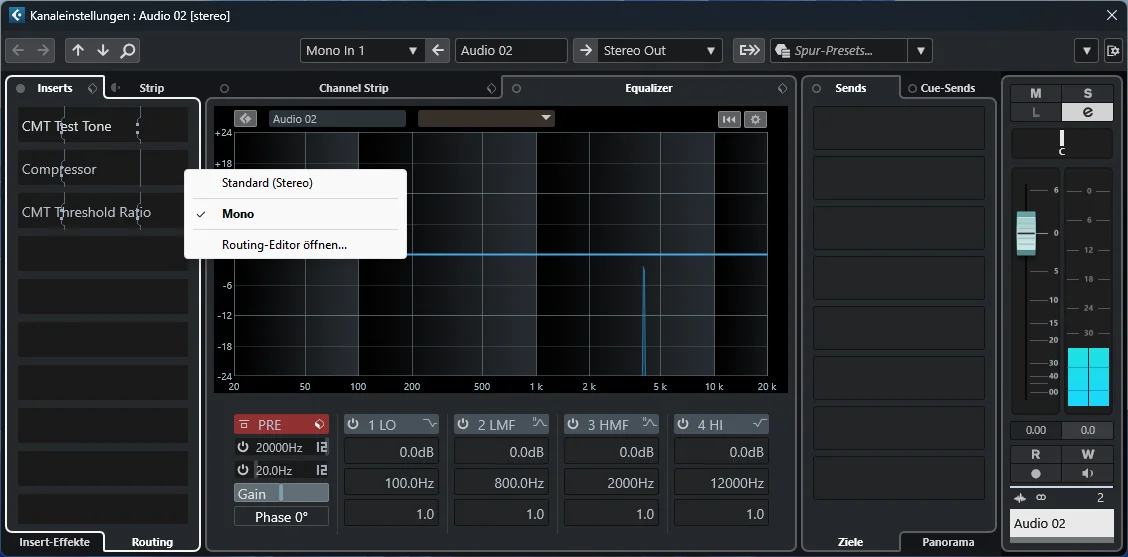
Task: Click the Phase 0° button
Action: [x=281, y=517]
